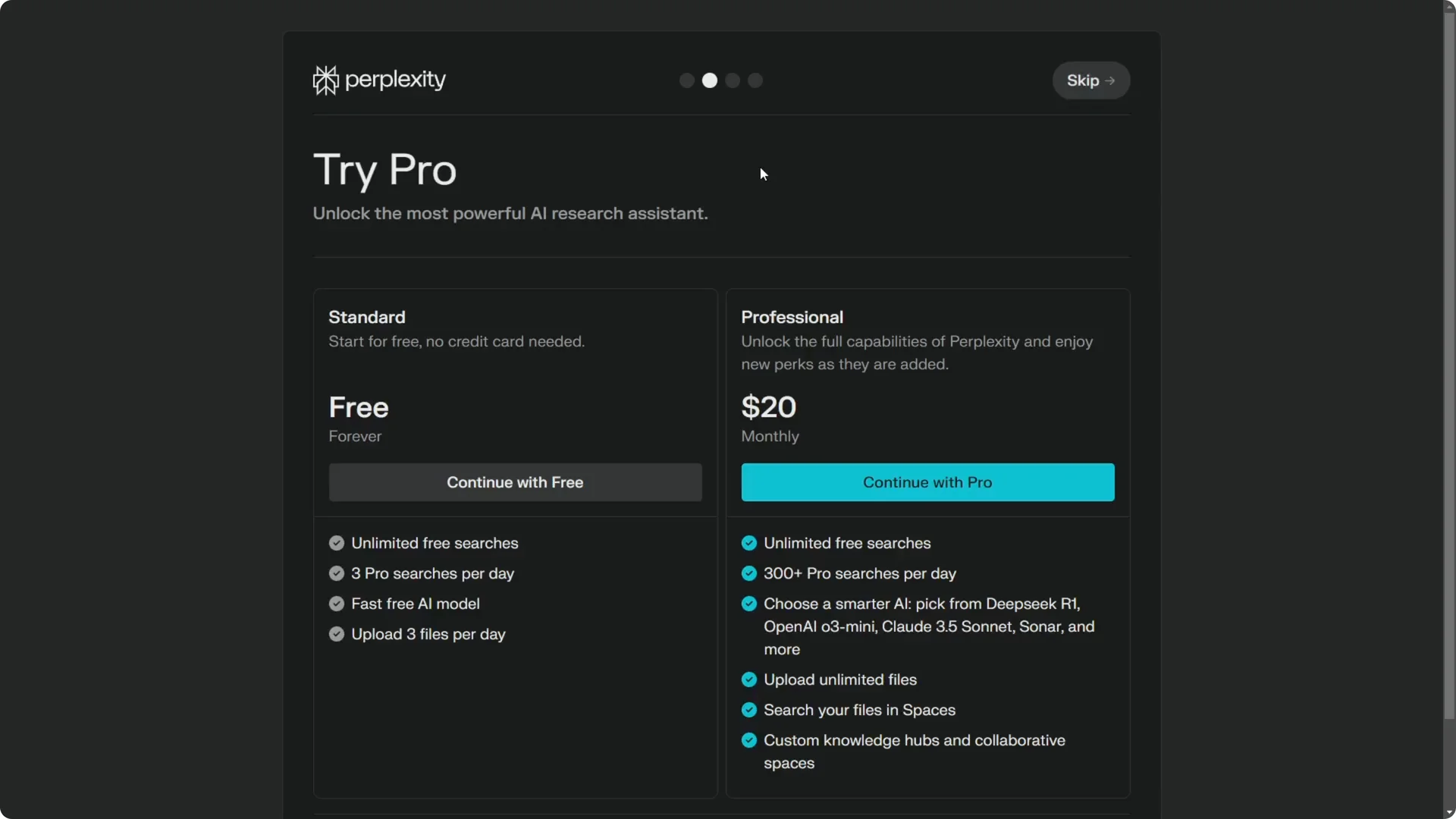Image resolution: width=1456 pixels, height=819 pixels.
Task: Choose Continue with Pro
Action: click(927, 482)
